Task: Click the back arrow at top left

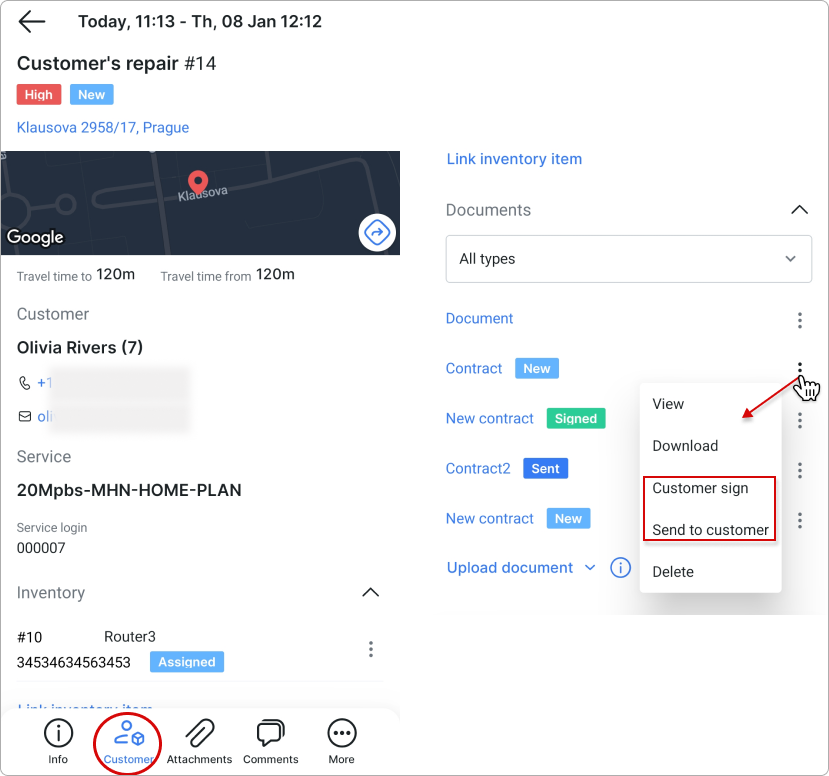Action: pyautogui.click(x=31, y=21)
